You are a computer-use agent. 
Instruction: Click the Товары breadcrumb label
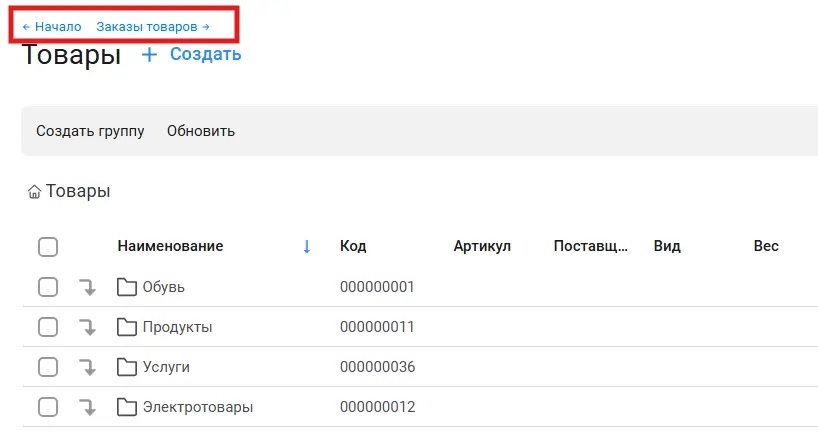coord(78,191)
